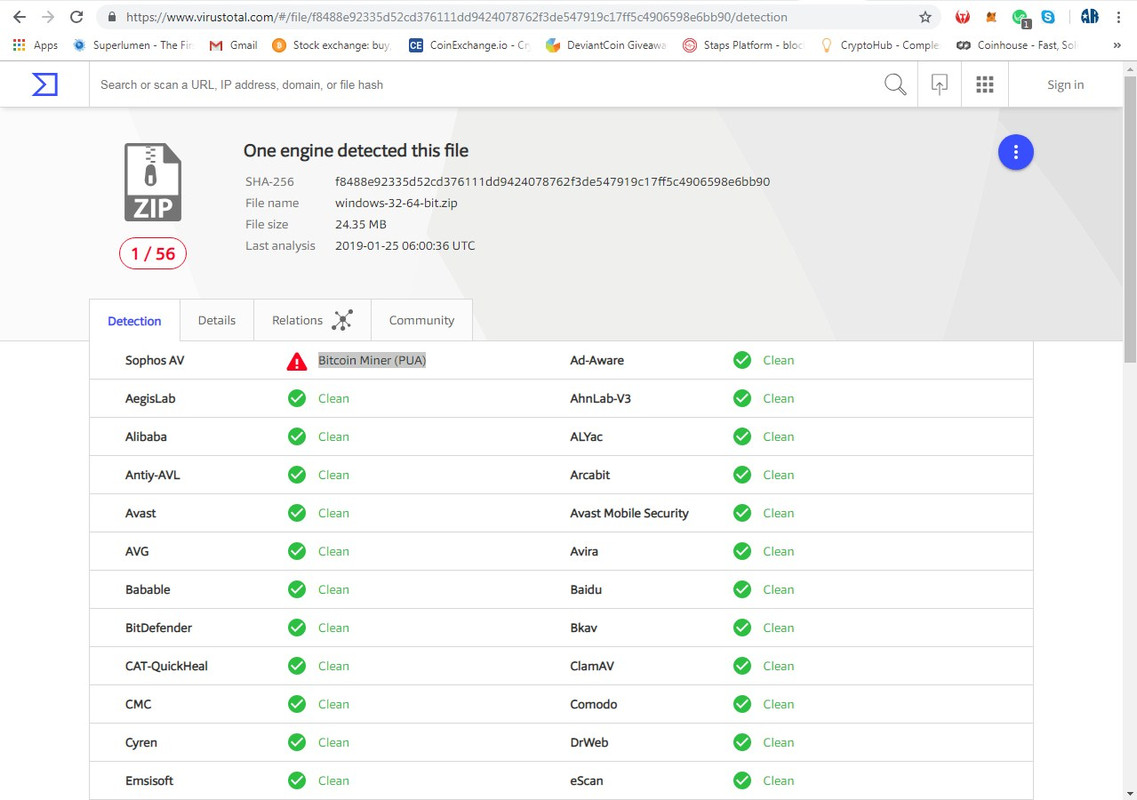The height and width of the screenshot is (800, 1137).
Task: Click the last analysis date '2019-01-25 06:00:36 UTC'
Action: pos(405,246)
